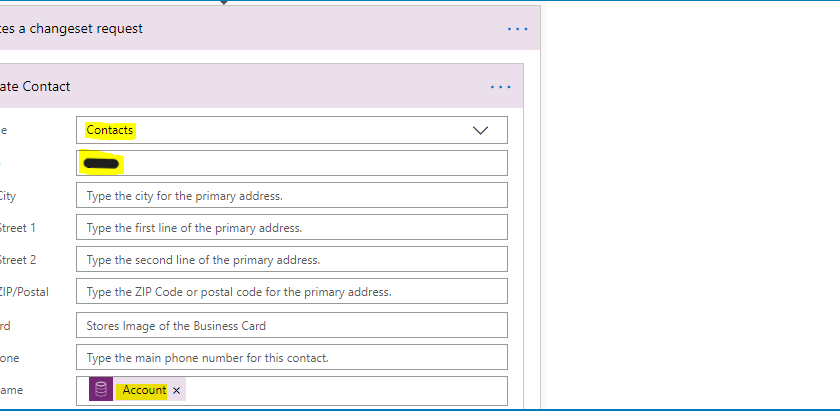
Task: Click the field with blacked-out value
Action: click(291, 163)
